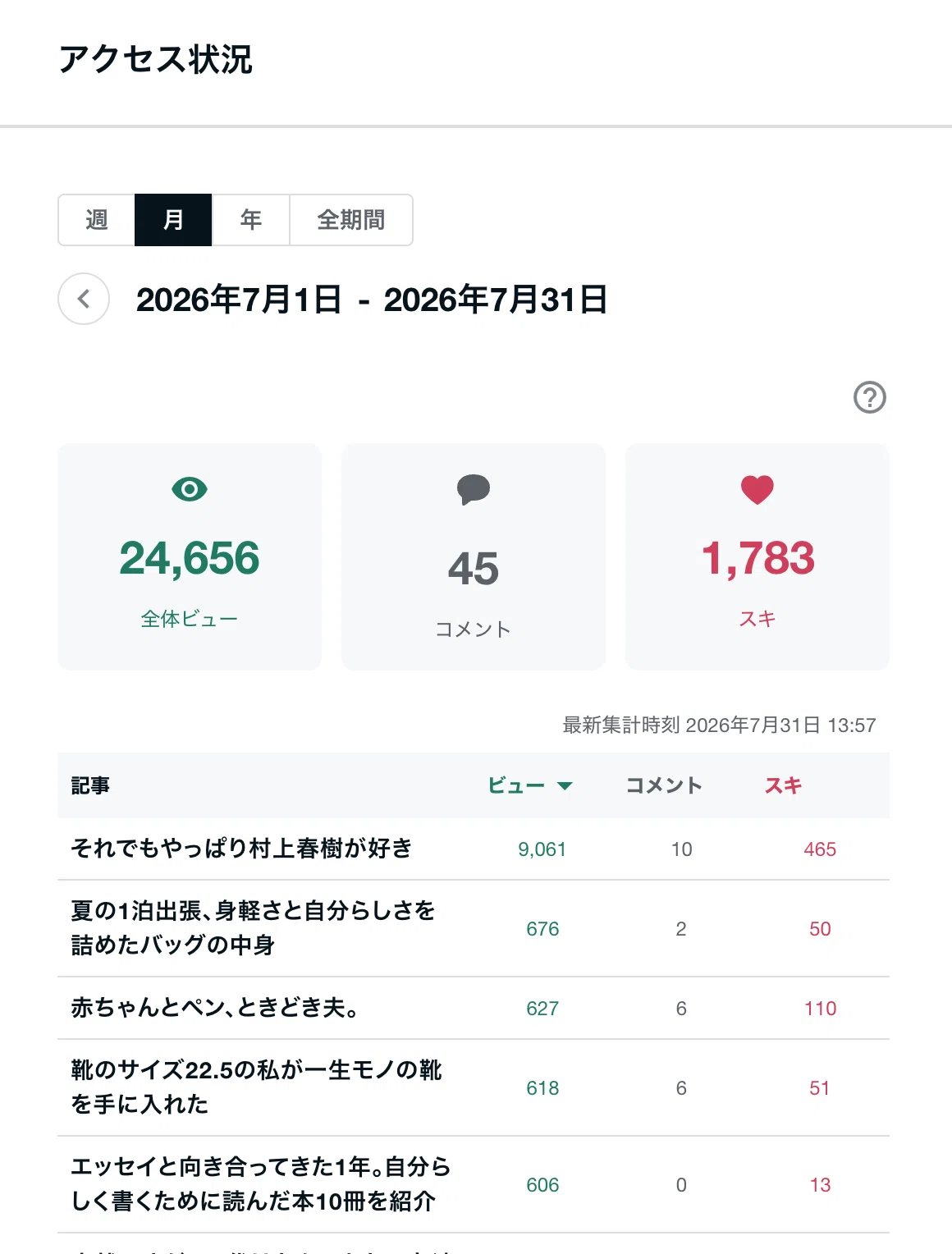Click the green eye views icon
This screenshot has width=952, height=1254.
coord(190,490)
